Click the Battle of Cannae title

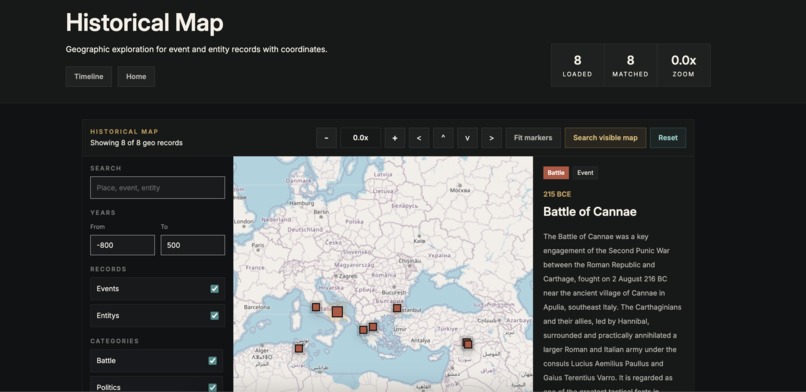point(590,212)
